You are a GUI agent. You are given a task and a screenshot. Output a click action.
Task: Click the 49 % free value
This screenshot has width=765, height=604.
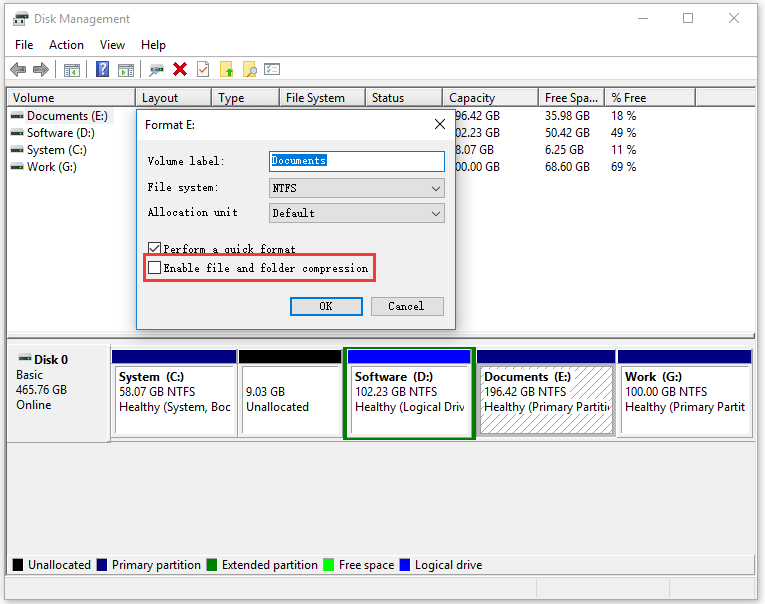click(x=624, y=133)
